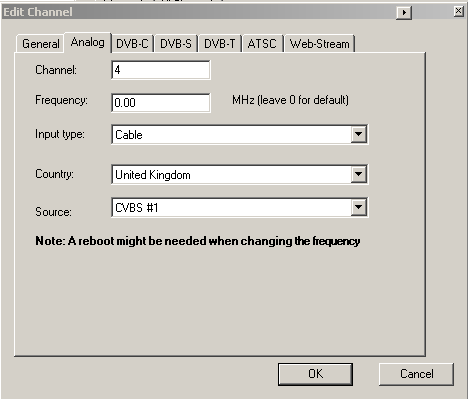Click the title bar arrow button

pyautogui.click(x=404, y=13)
